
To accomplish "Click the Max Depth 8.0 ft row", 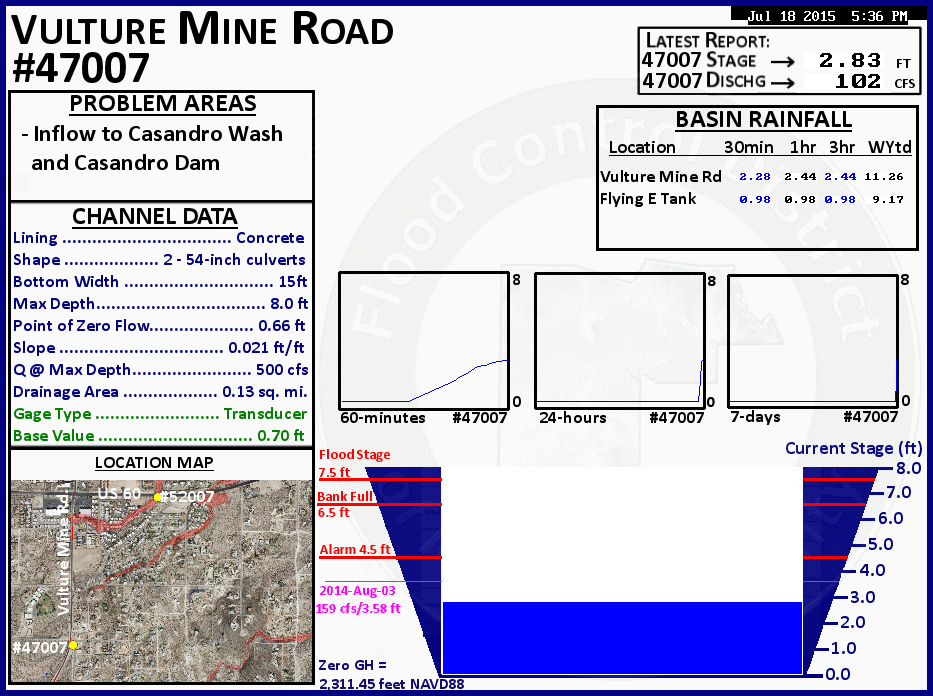I will tap(160, 303).
